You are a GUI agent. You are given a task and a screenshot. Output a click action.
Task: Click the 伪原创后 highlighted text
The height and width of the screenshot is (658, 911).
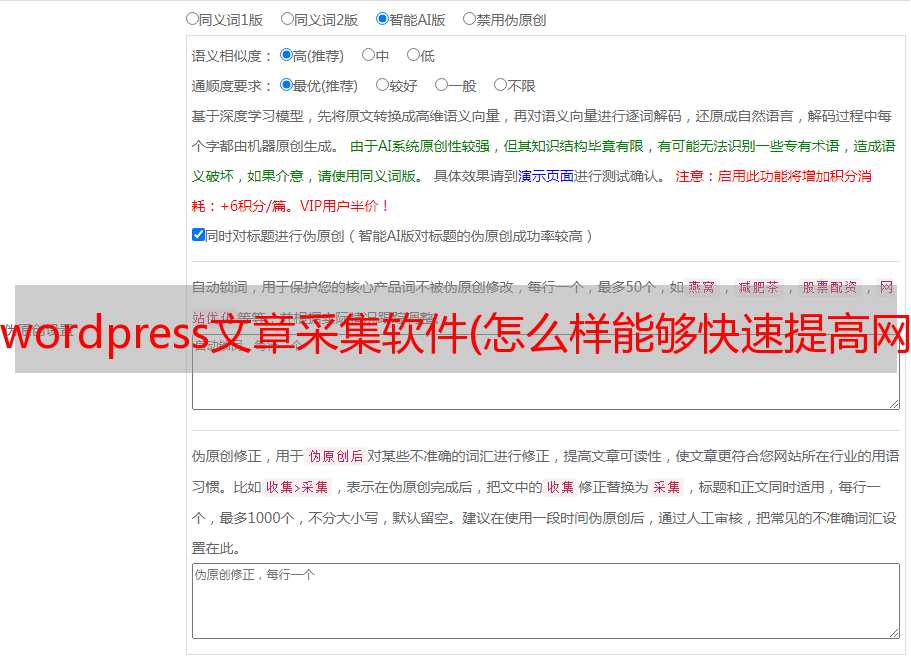(x=336, y=456)
